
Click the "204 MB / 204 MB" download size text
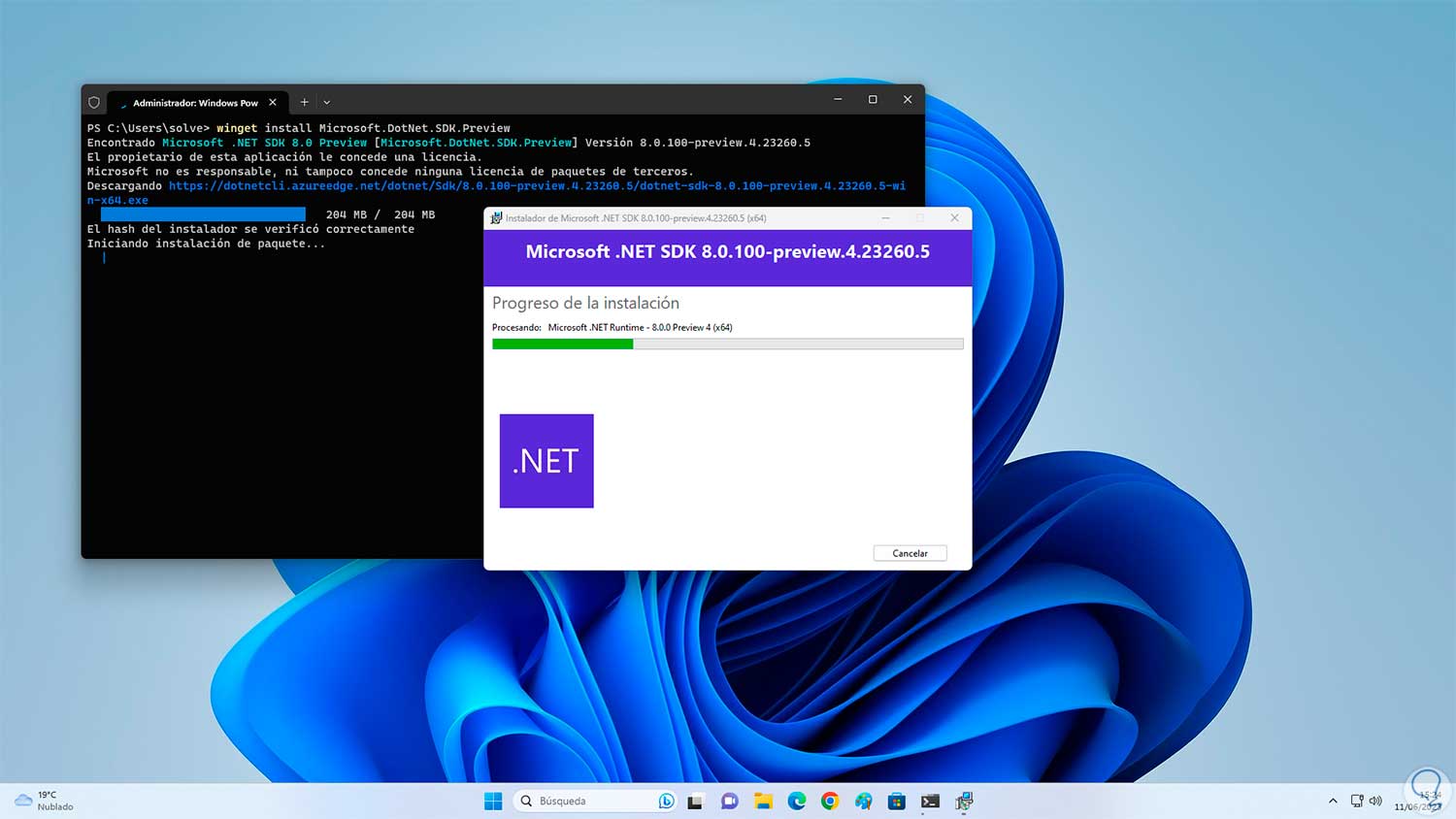tap(381, 214)
